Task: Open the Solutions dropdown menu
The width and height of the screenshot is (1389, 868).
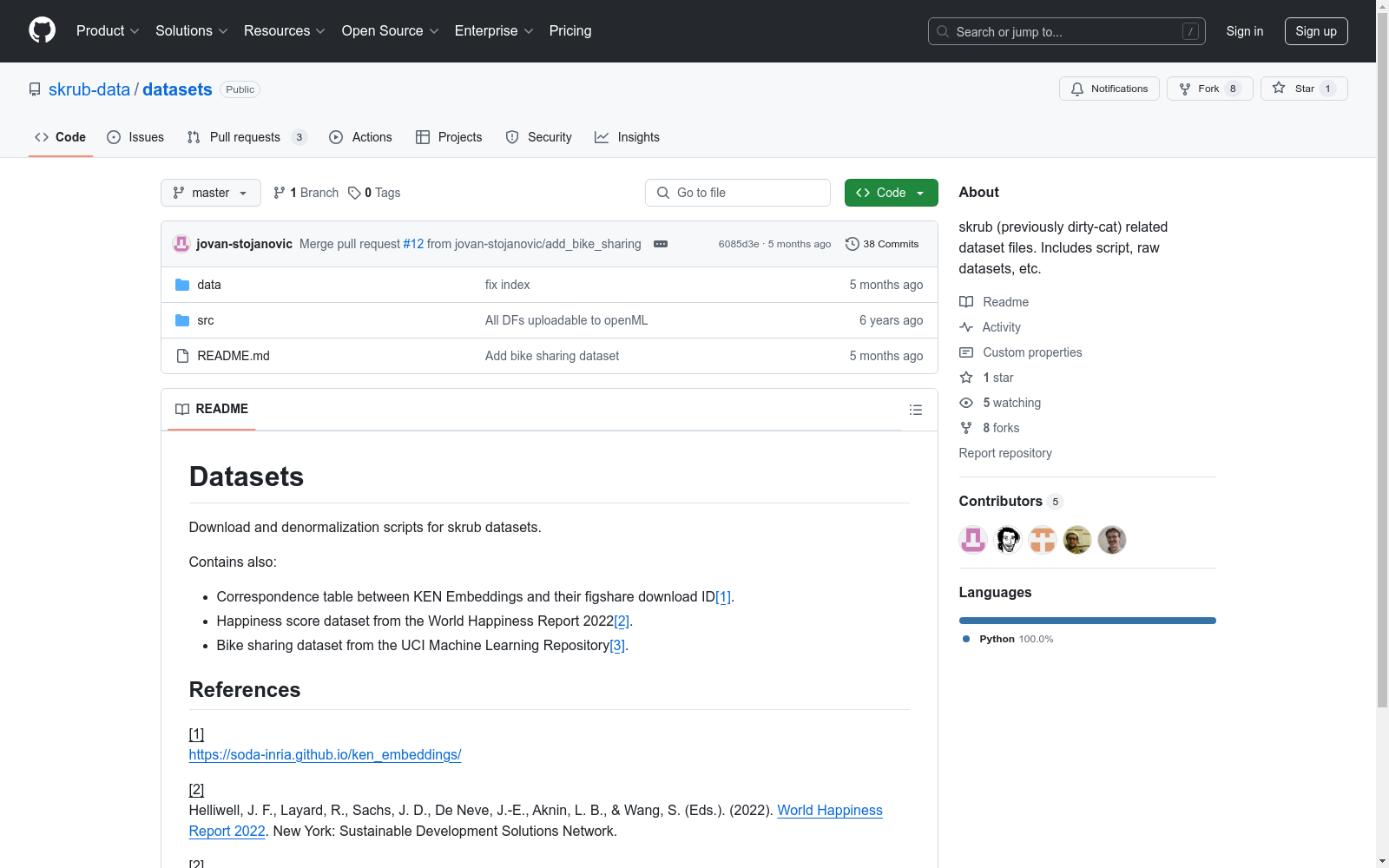Action: point(191,30)
